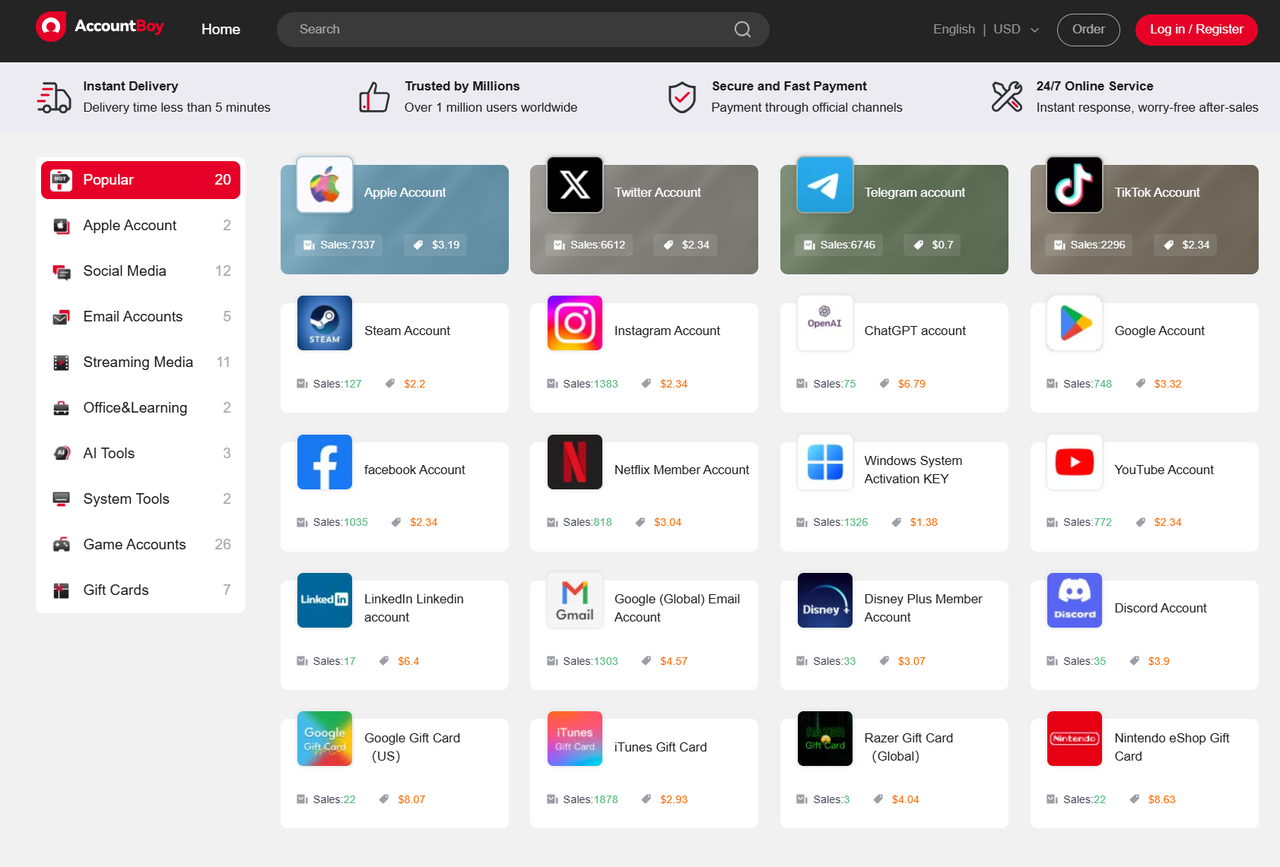Open the Telegram paper-plane icon

click(825, 184)
